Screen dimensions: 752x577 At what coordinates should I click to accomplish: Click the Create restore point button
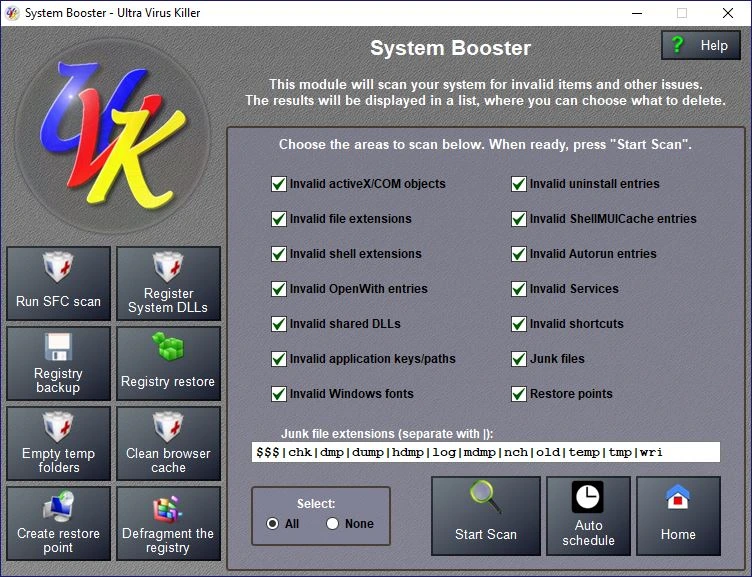tap(59, 524)
